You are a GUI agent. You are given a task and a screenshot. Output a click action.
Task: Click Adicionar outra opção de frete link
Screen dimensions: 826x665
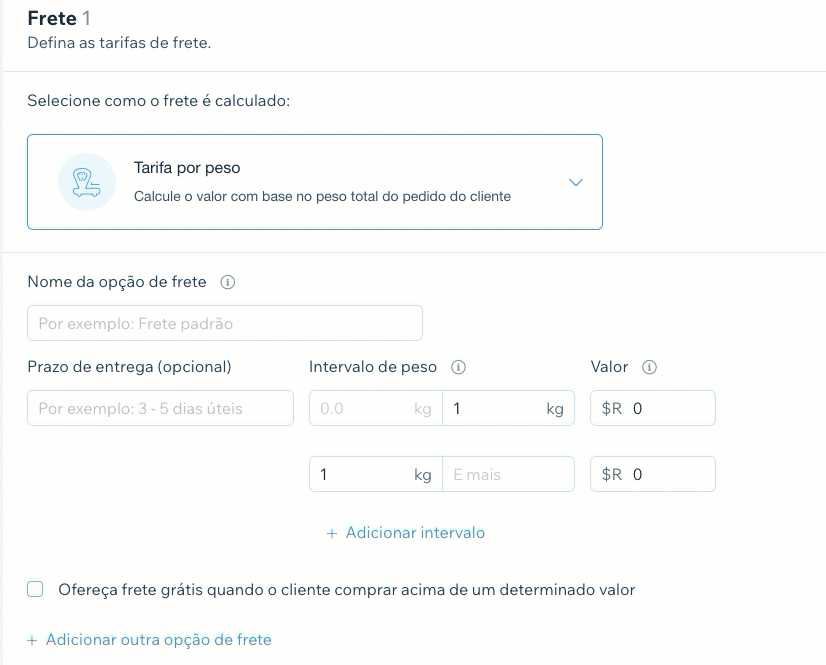[158, 640]
